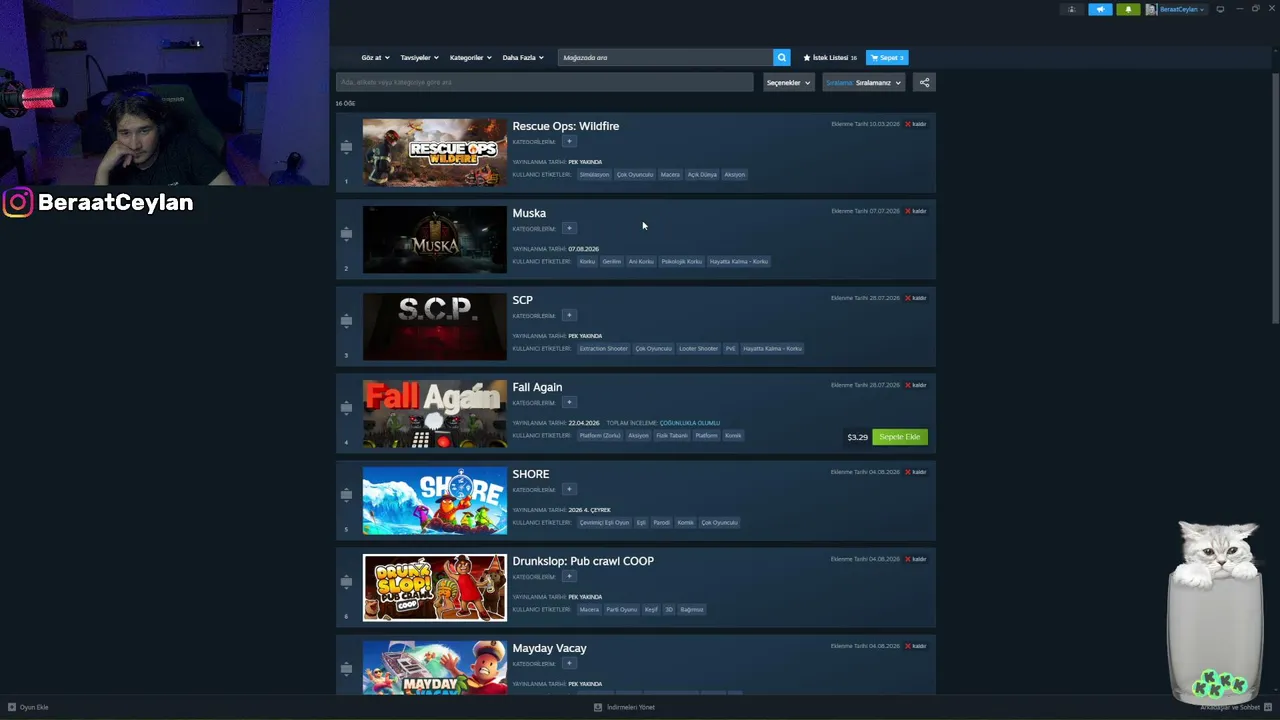Image resolution: width=1280 pixels, height=720 pixels.
Task: Click the Oyun Ekle plus icon
Action: coord(12,707)
